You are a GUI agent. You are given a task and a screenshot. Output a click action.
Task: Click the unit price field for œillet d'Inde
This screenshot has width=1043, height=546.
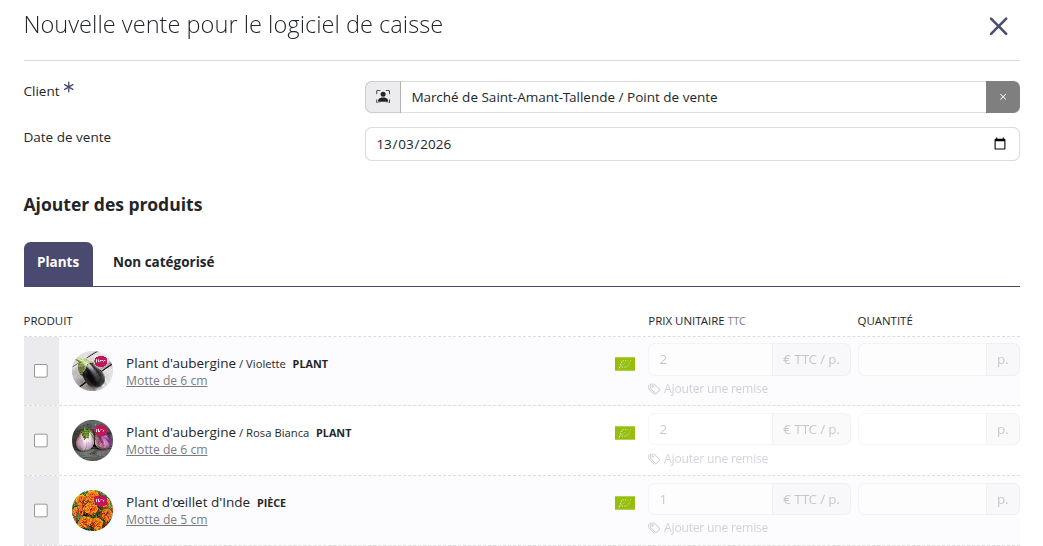[x=710, y=499]
